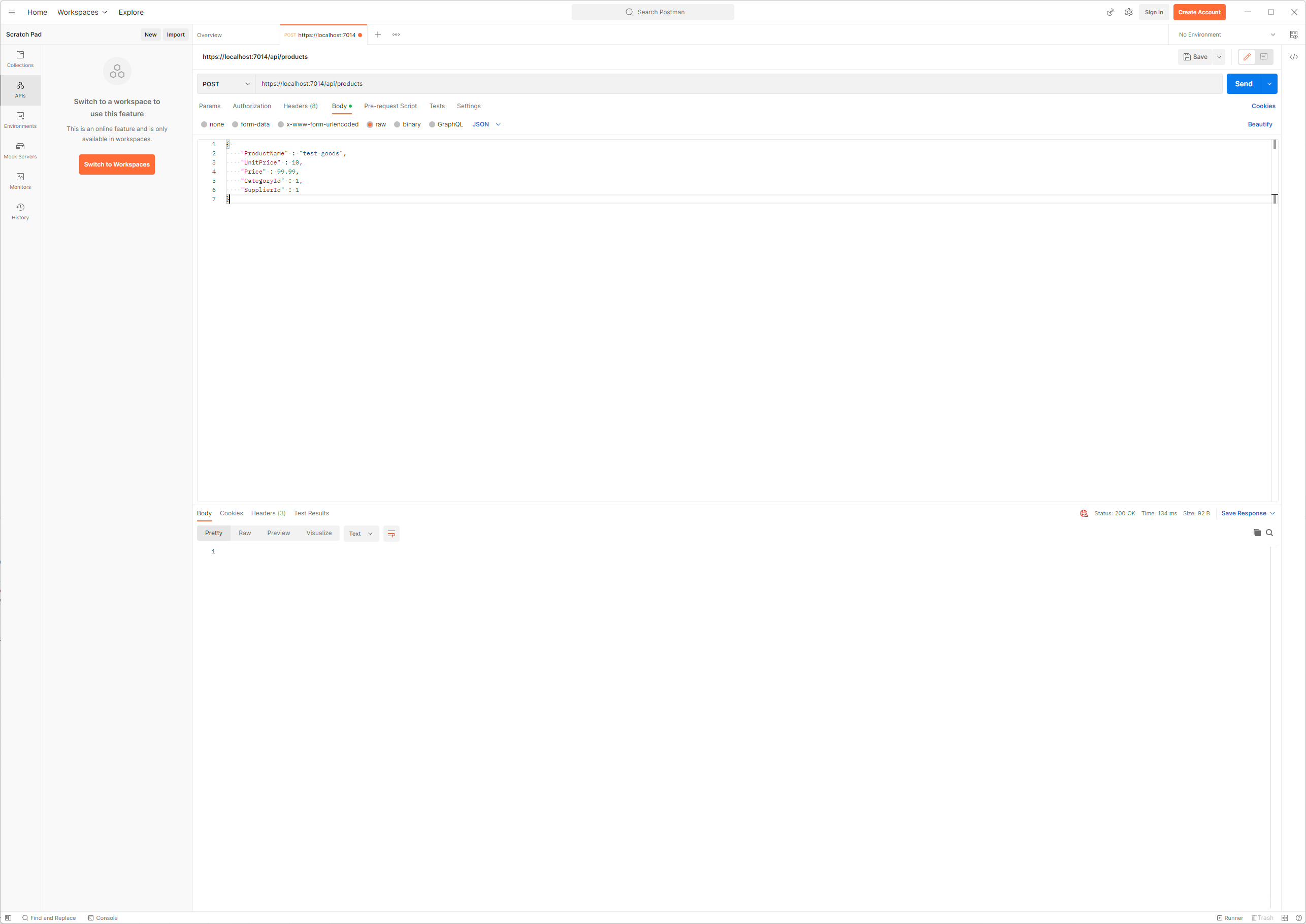Open the settings gear icon
The height and width of the screenshot is (924, 1306).
pos(1128,12)
